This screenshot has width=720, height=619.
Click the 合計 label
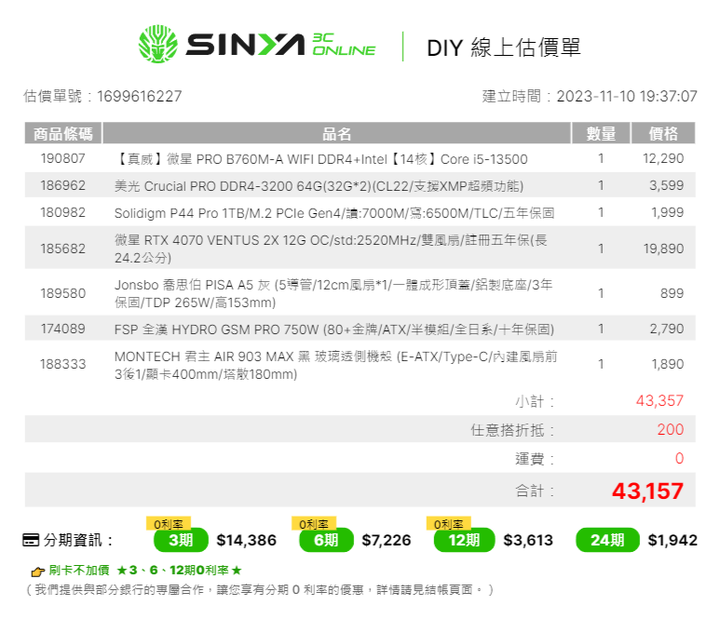[534, 491]
